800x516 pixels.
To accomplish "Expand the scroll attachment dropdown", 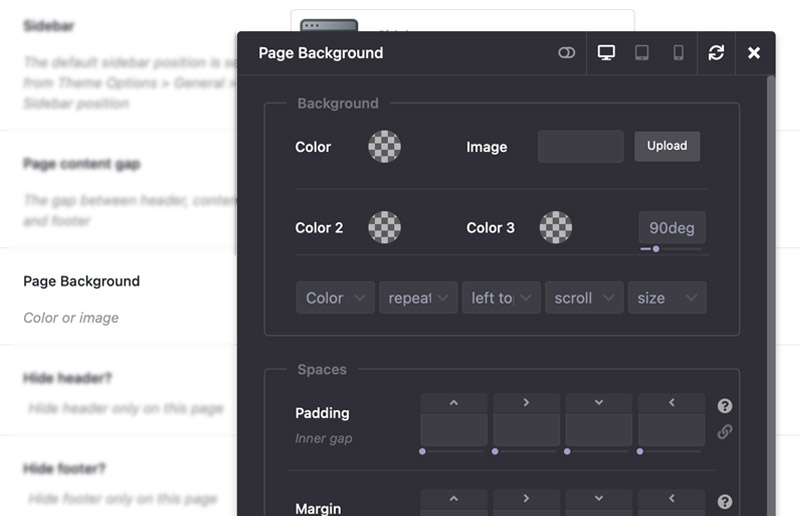I will point(584,298).
